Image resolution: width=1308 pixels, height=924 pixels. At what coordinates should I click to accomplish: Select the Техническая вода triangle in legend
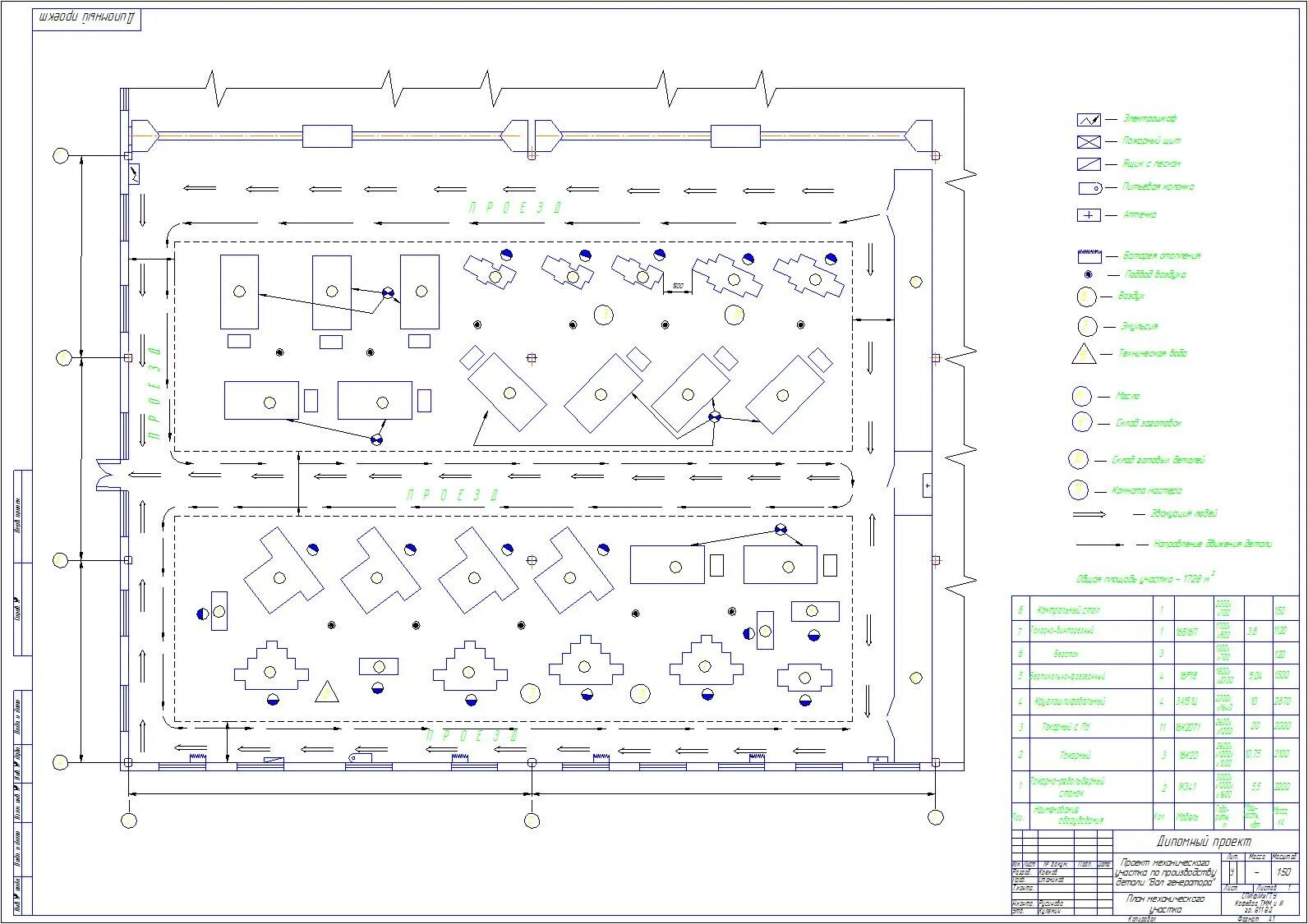click(1085, 354)
